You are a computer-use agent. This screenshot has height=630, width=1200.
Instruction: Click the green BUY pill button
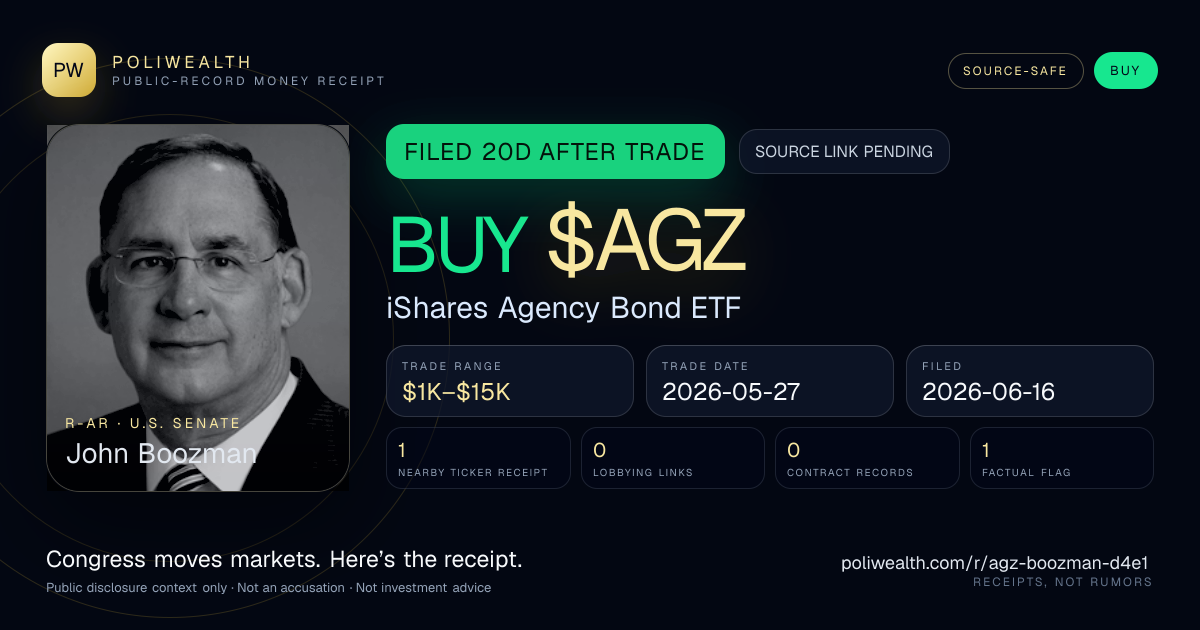tap(1125, 71)
